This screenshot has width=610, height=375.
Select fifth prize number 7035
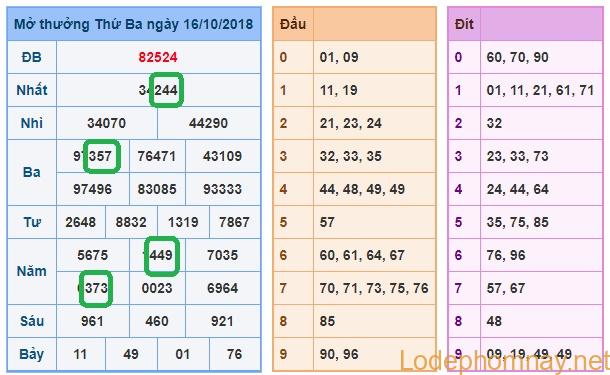(x=223, y=256)
